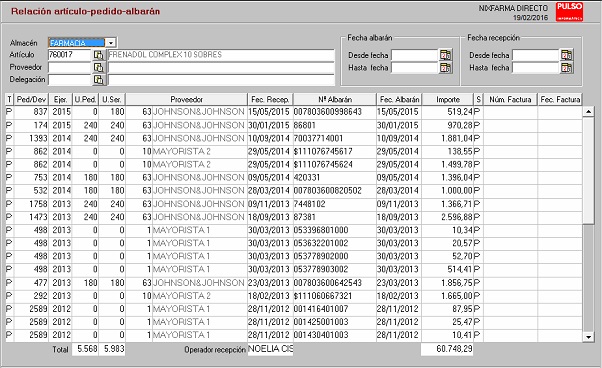Select albarán number 7448102
This screenshot has height=368, width=602.
click(x=309, y=204)
